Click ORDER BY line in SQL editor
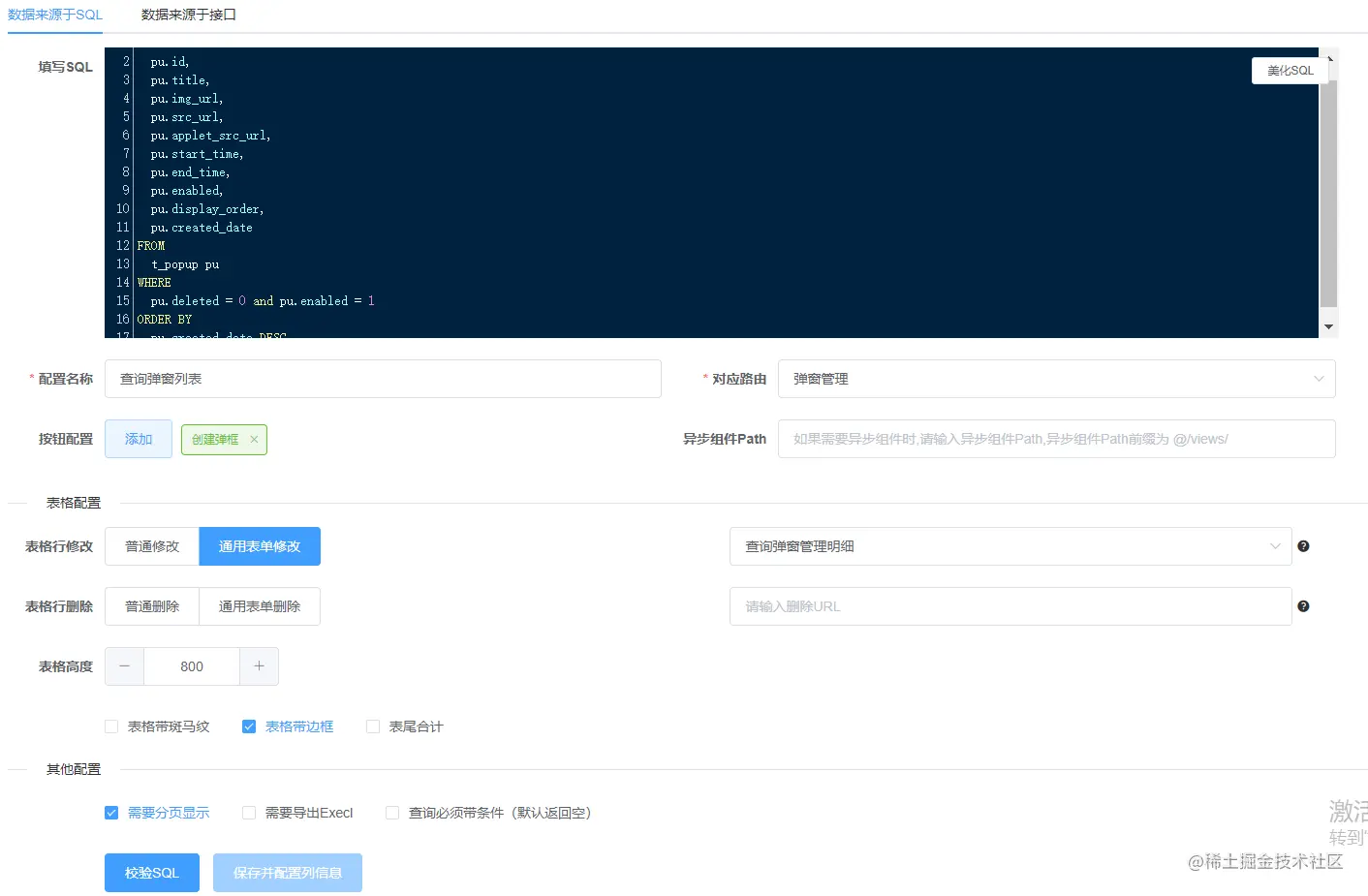The width and height of the screenshot is (1368, 896). (x=165, y=320)
